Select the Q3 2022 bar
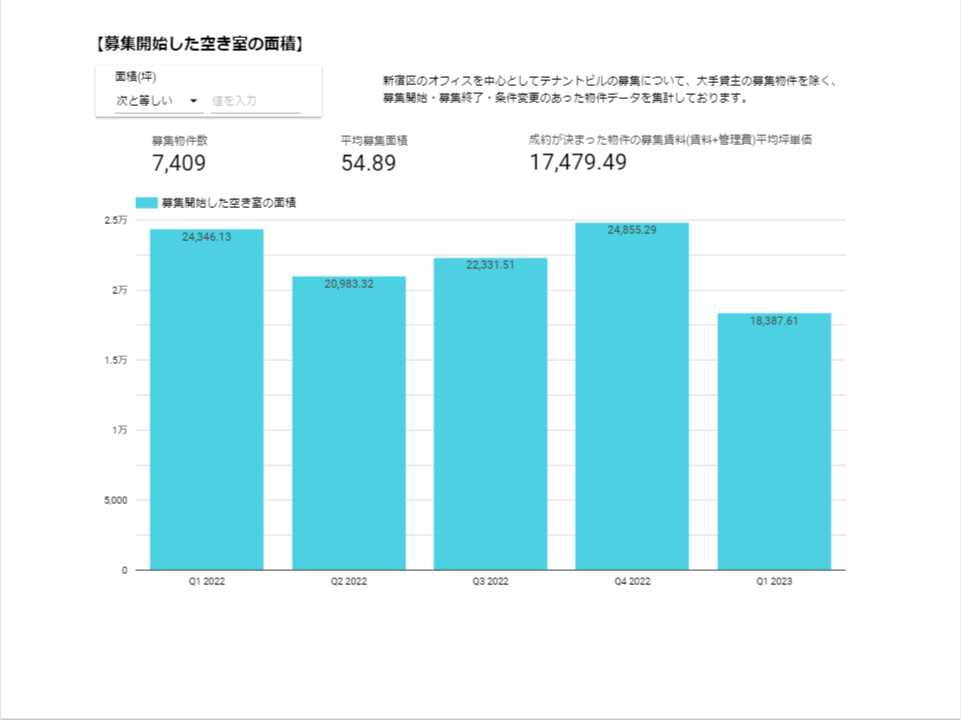The height and width of the screenshot is (720, 961). click(x=490, y=414)
